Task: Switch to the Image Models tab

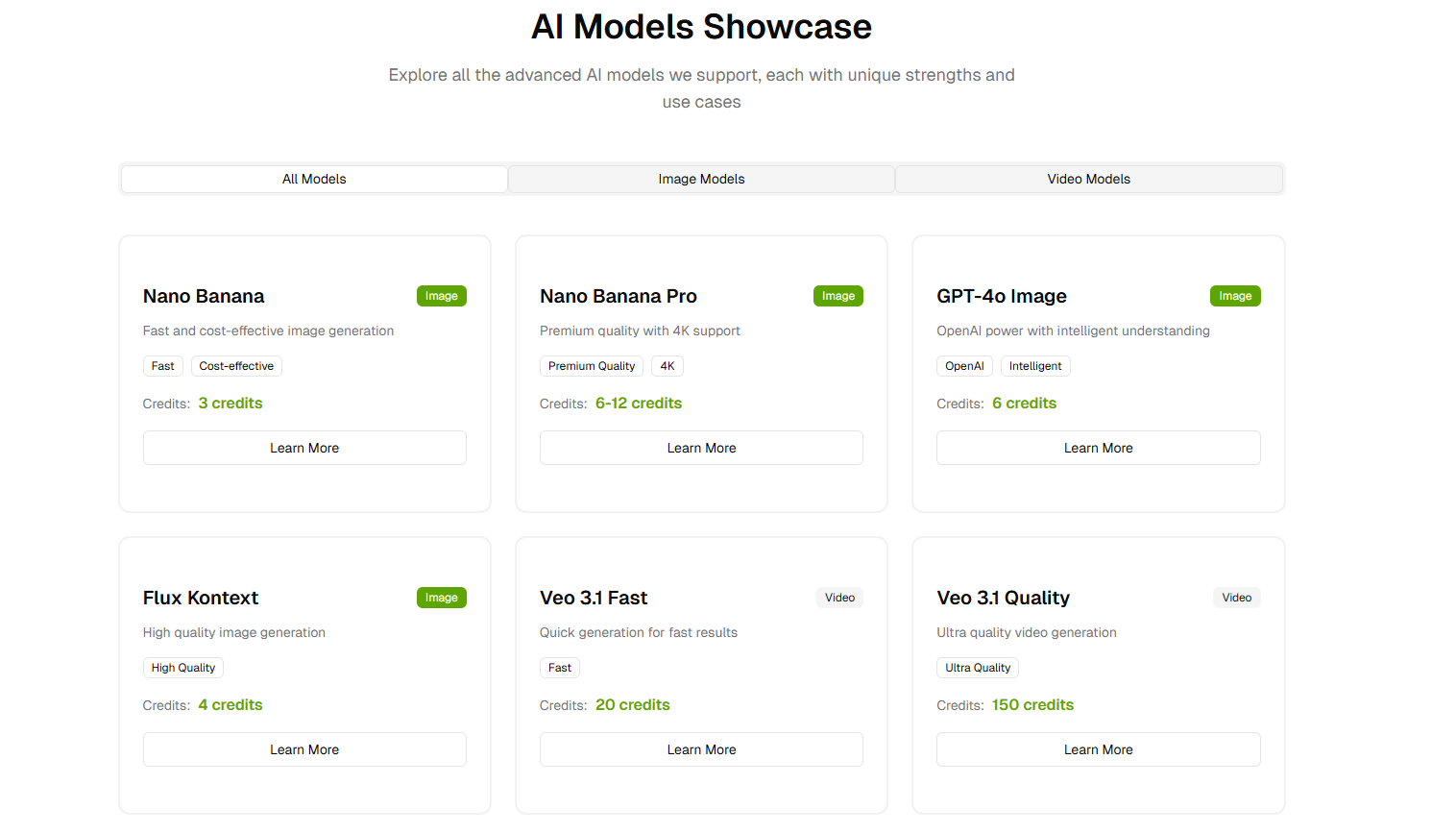Action: (701, 179)
